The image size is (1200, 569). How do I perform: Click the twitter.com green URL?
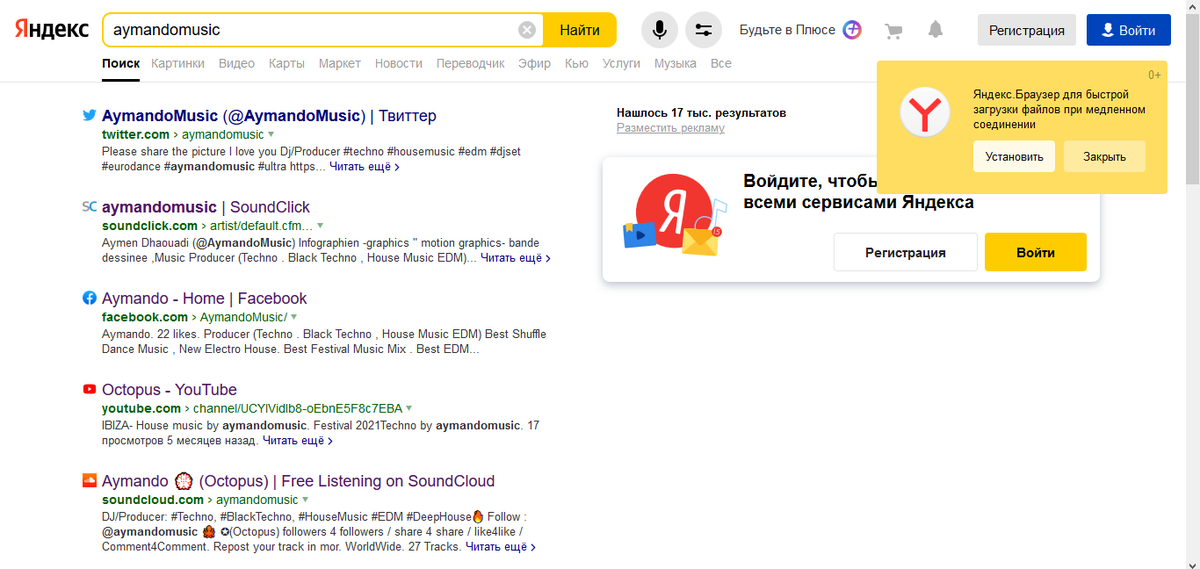[135, 134]
